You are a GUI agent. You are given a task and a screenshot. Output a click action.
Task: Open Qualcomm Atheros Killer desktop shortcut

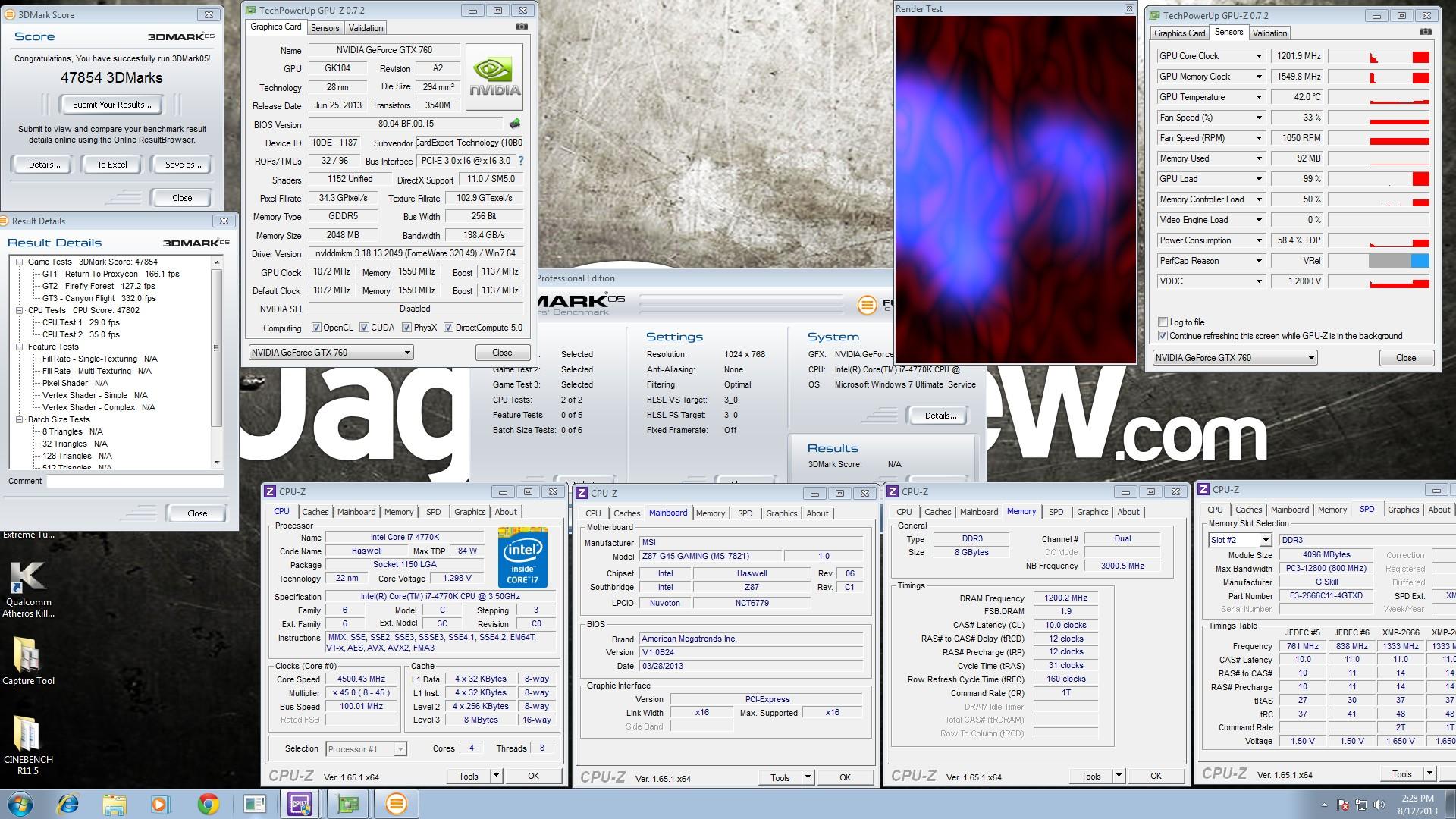(28, 588)
